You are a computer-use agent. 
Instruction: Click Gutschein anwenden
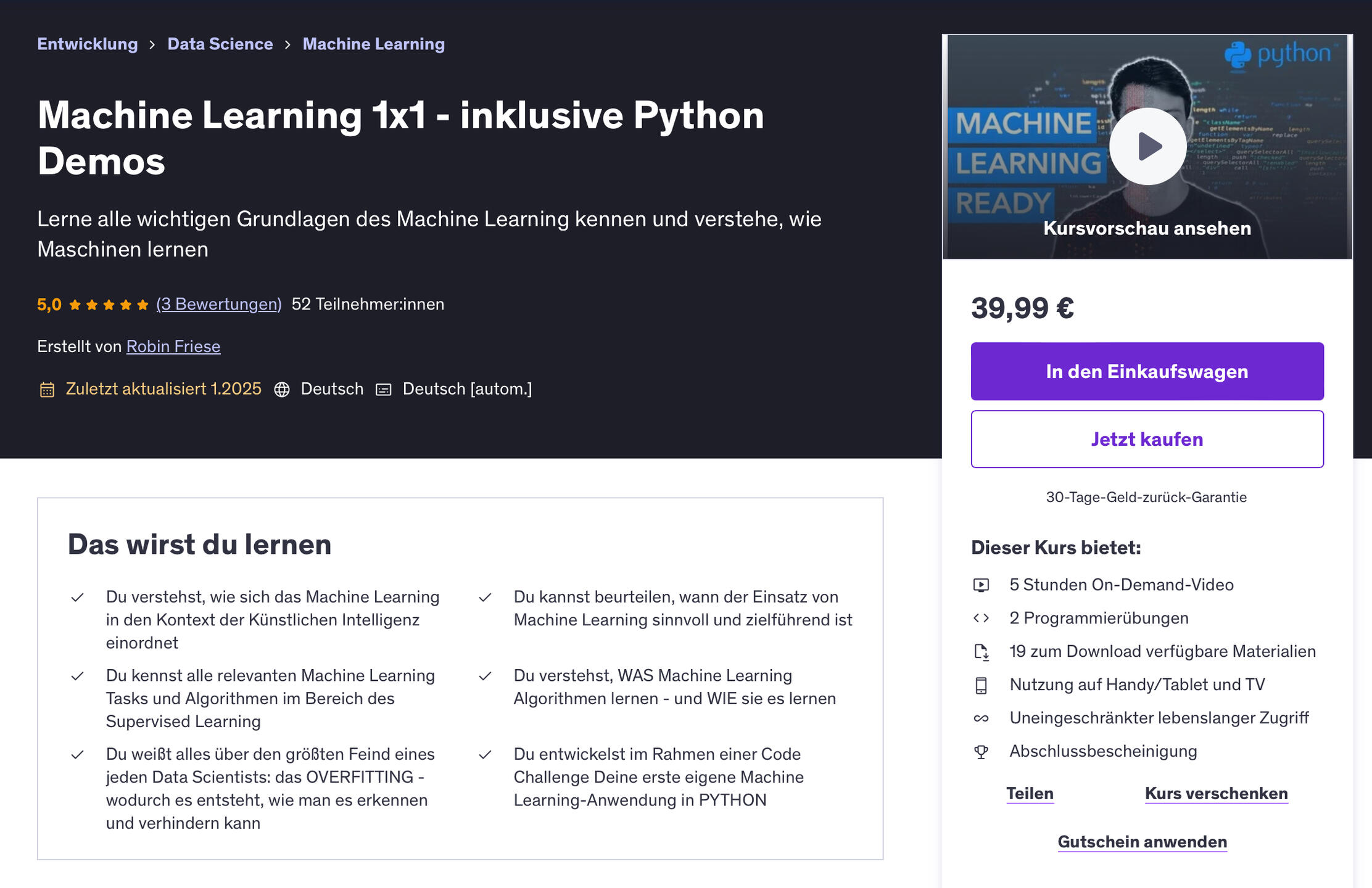(x=1142, y=841)
